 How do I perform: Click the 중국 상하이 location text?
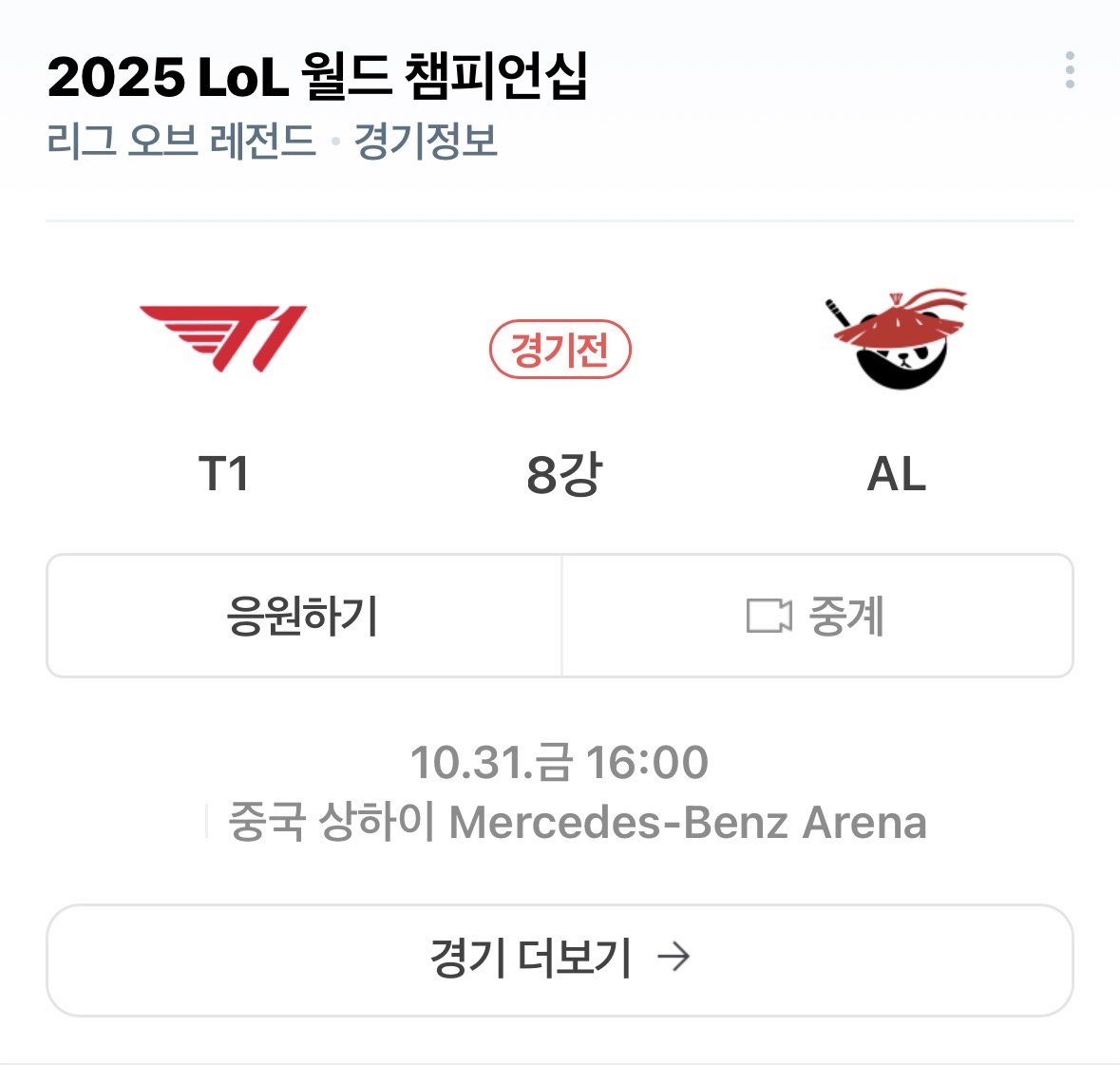(332, 823)
